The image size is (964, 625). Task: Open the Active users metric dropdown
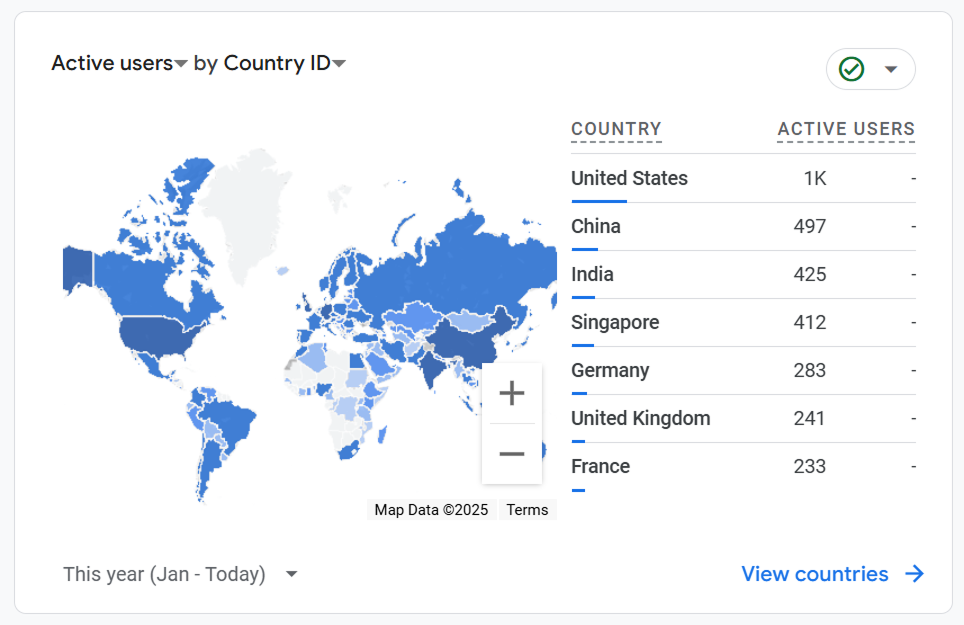click(x=181, y=62)
